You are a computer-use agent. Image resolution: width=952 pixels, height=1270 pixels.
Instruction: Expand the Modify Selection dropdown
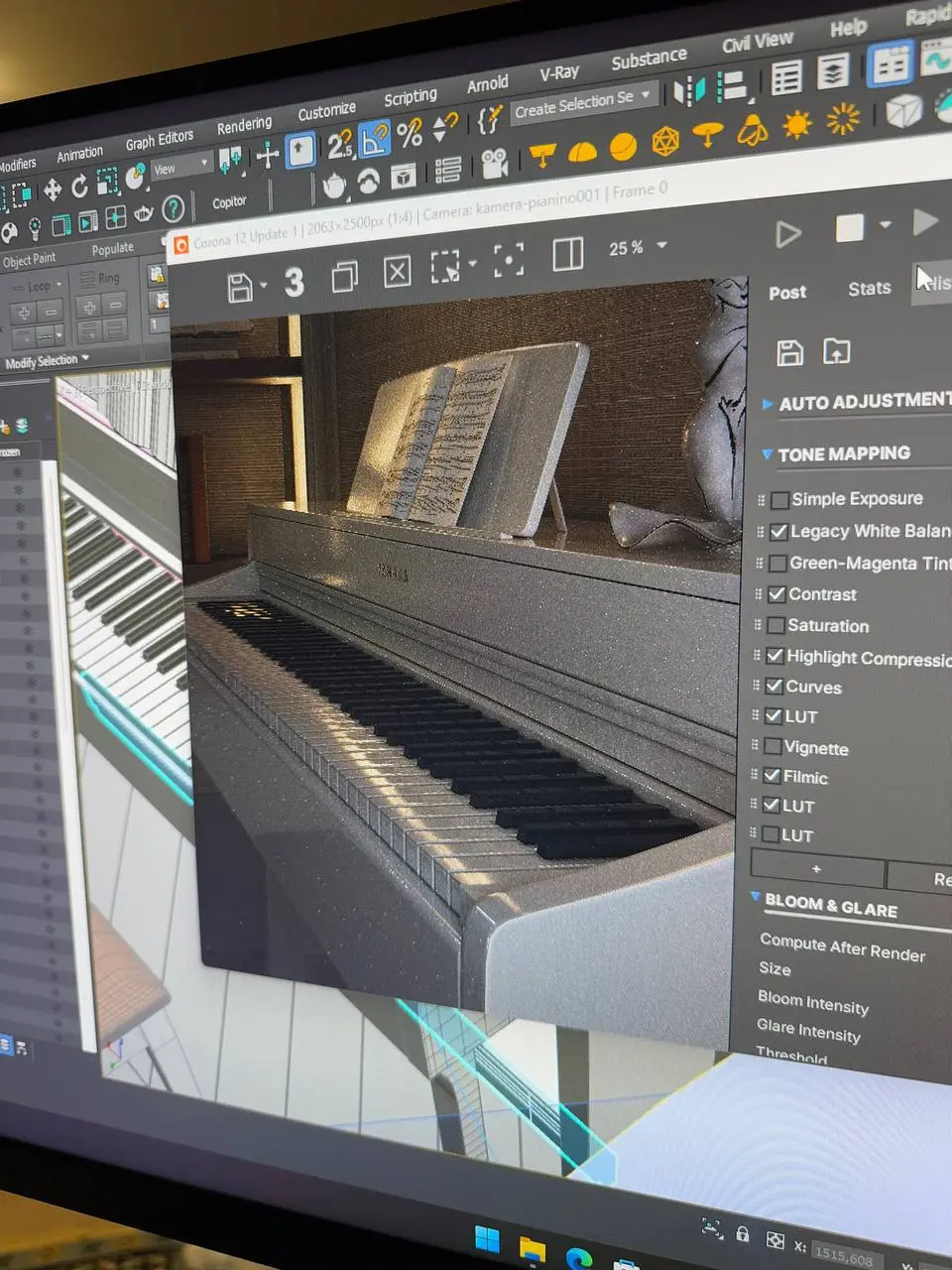47,361
